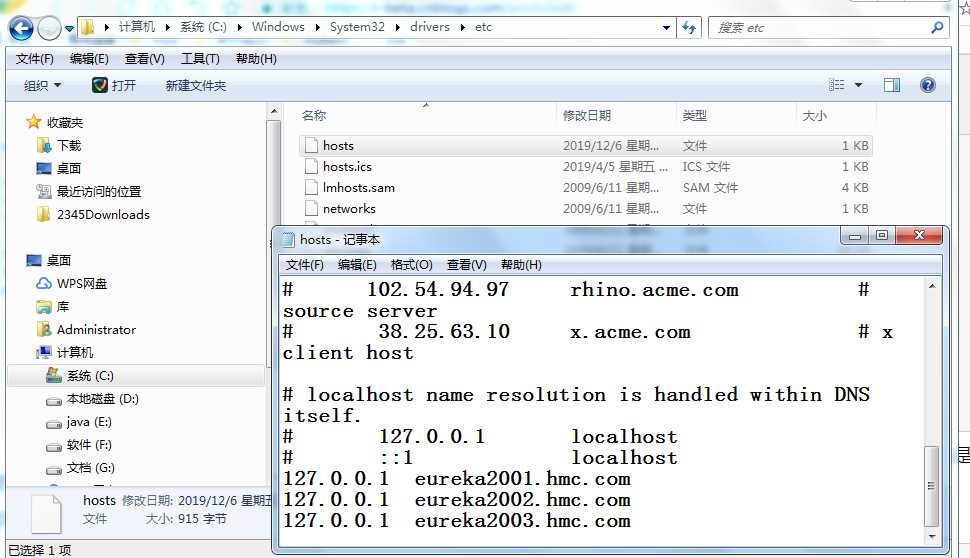Open Notepad 编辑(E) menu
This screenshot has width=970, height=558.
tap(357, 265)
